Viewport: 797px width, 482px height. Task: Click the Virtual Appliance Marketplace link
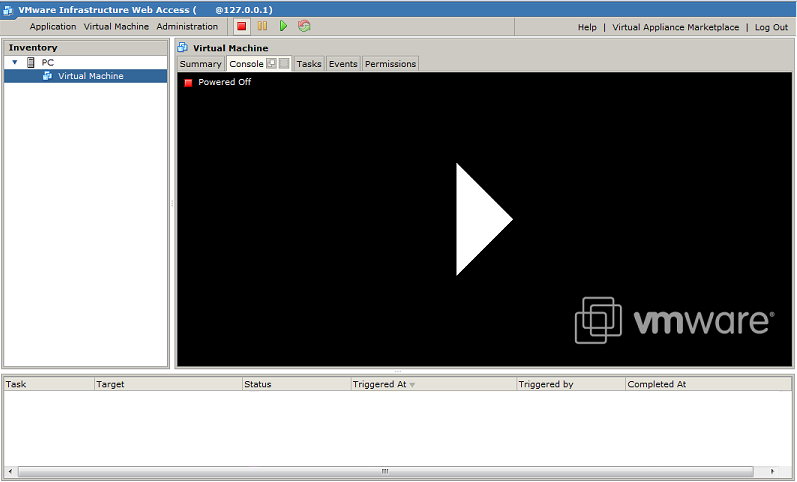676,27
